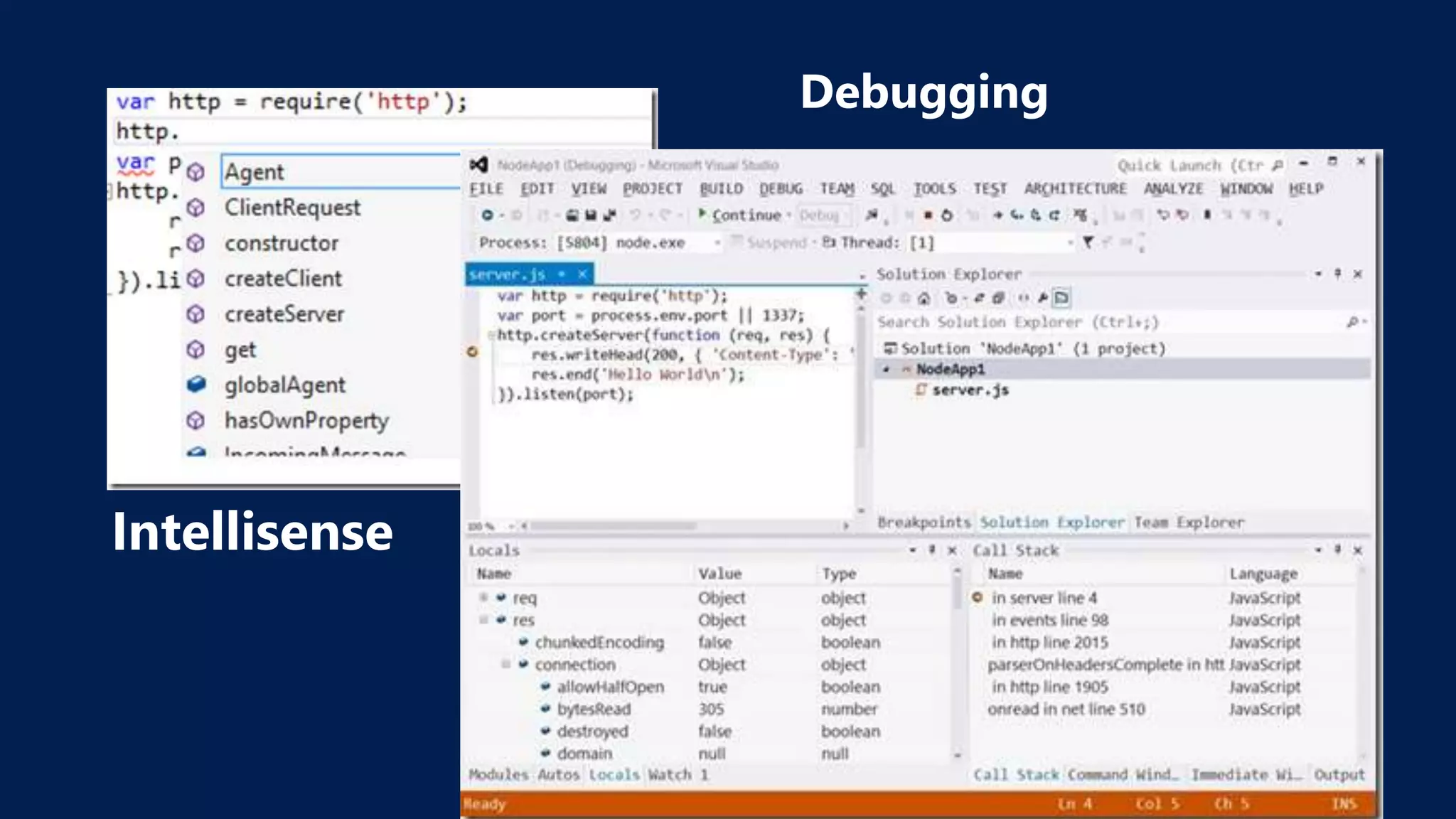Click the save all toolbar icon
Image resolution: width=1456 pixels, height=819 pixels.
[609, 215]
